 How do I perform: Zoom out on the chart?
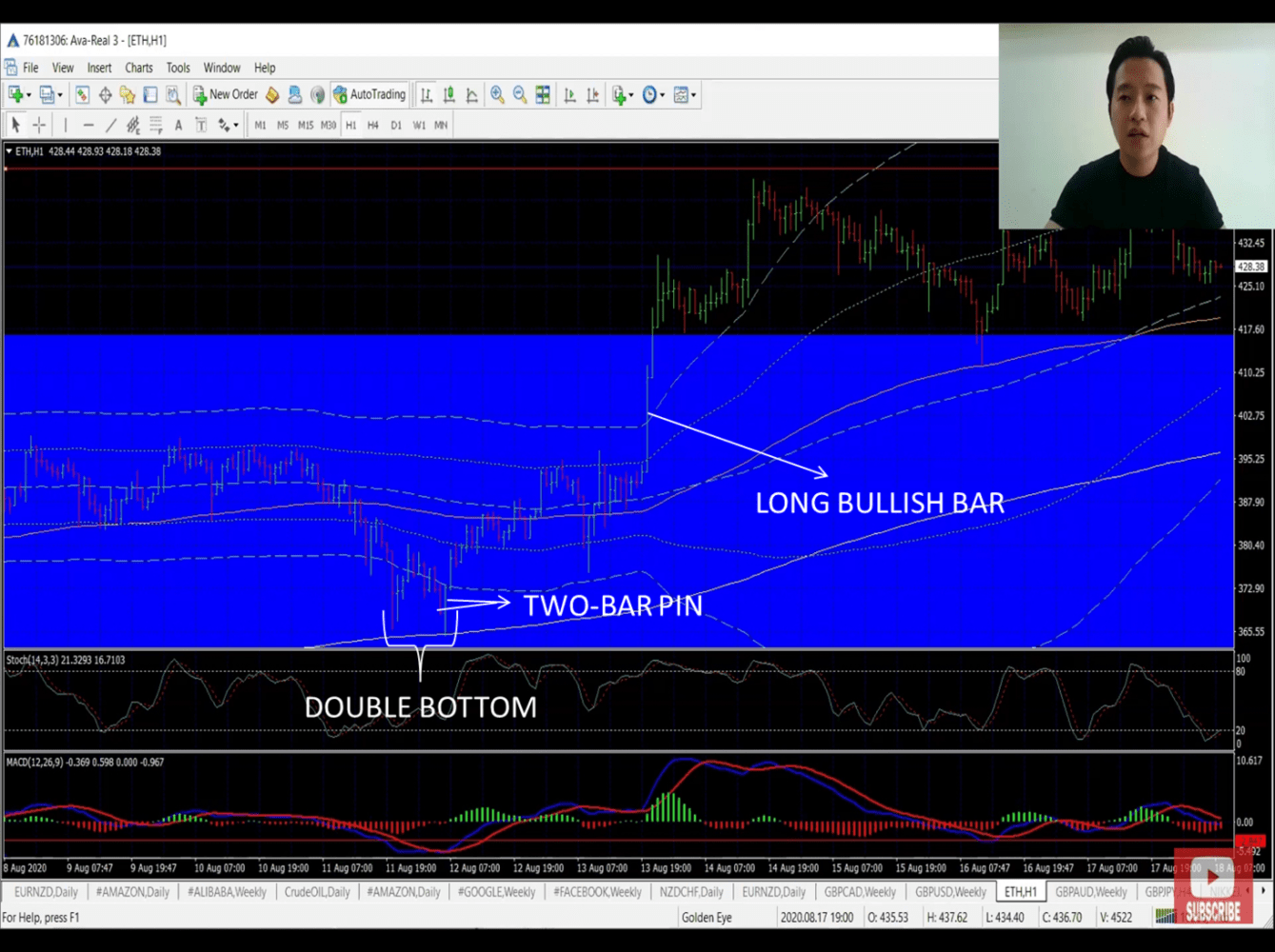coord(520,95)
